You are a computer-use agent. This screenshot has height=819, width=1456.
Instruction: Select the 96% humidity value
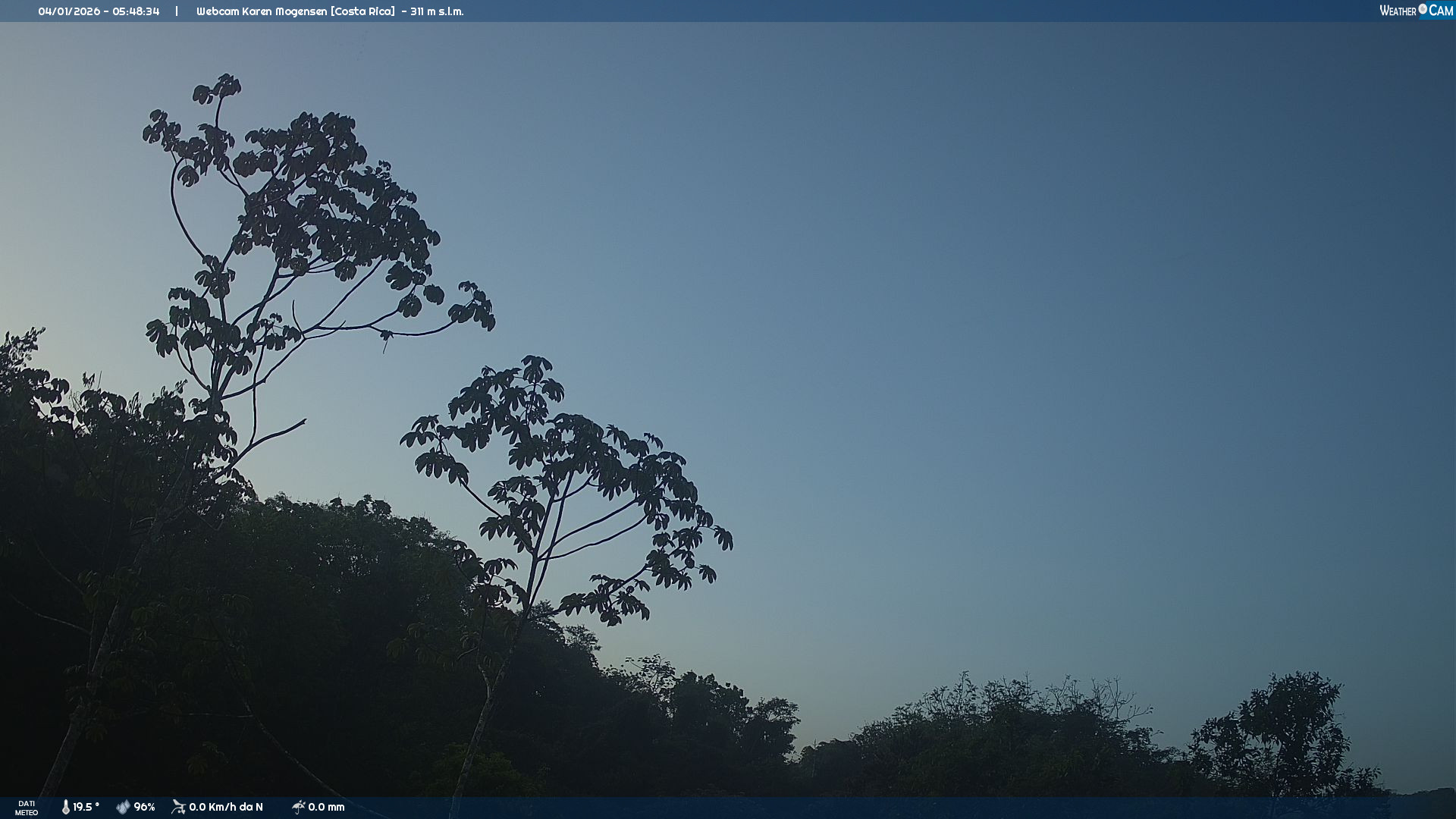[x=144, y=807]
